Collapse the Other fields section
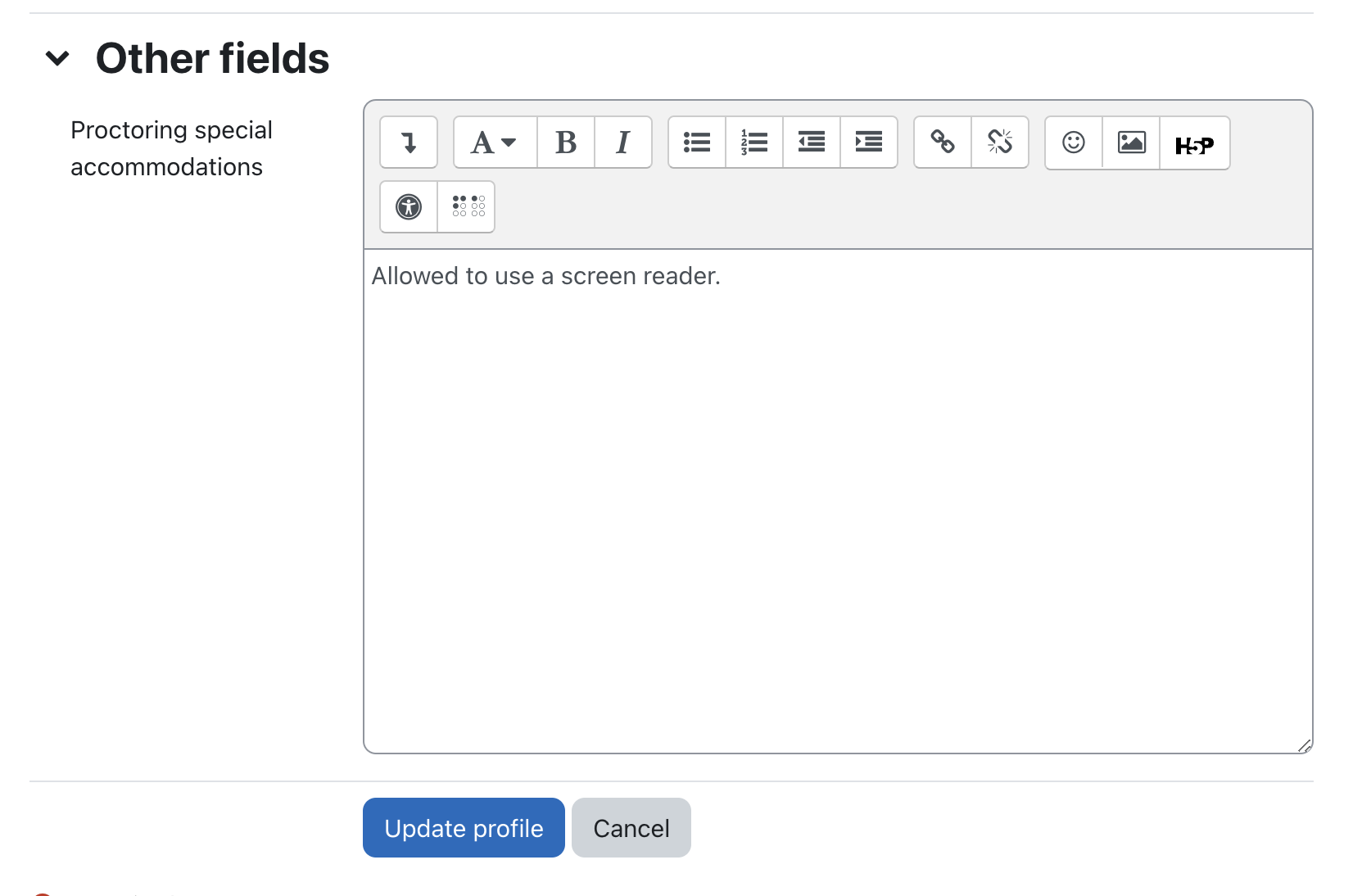The height and width of the screenshot is (896, 1371). coord(57,58)
